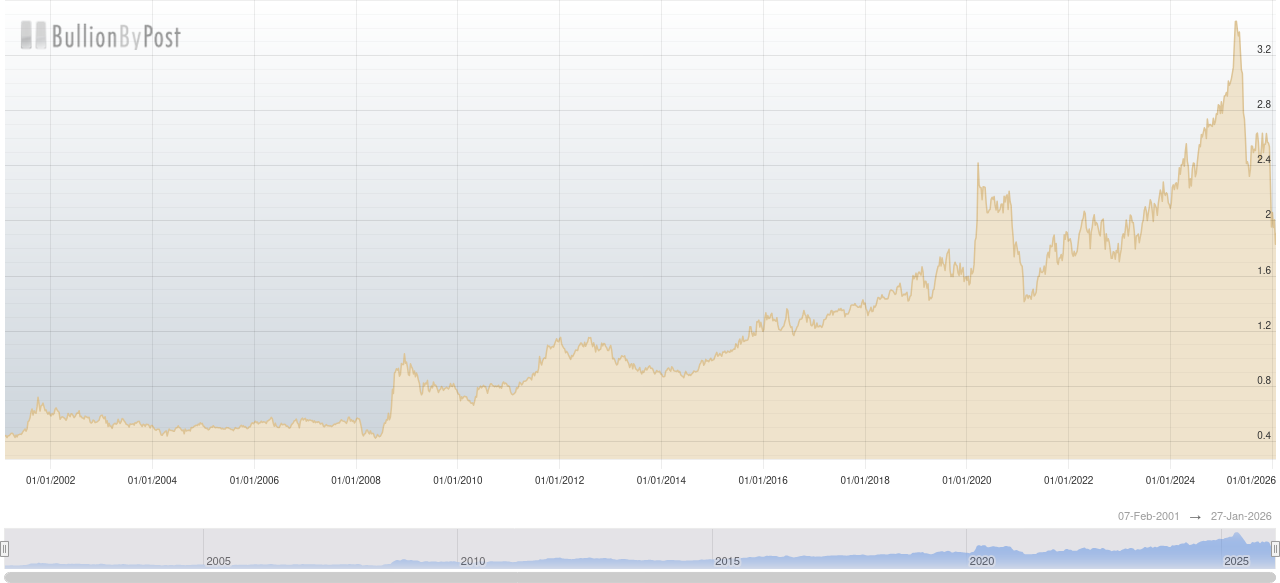Screen dimensions: 1280x583
Task: Click the 01/01/2004 axis label
Action: (x=152, y=480)
